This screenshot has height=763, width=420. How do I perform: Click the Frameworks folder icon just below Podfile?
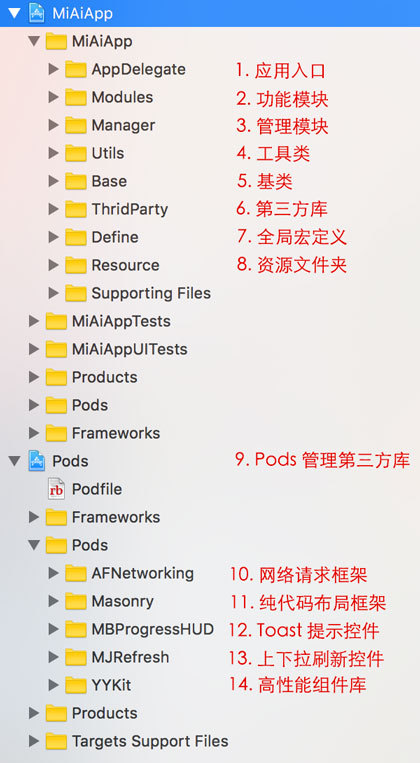[x=56, y=517]
